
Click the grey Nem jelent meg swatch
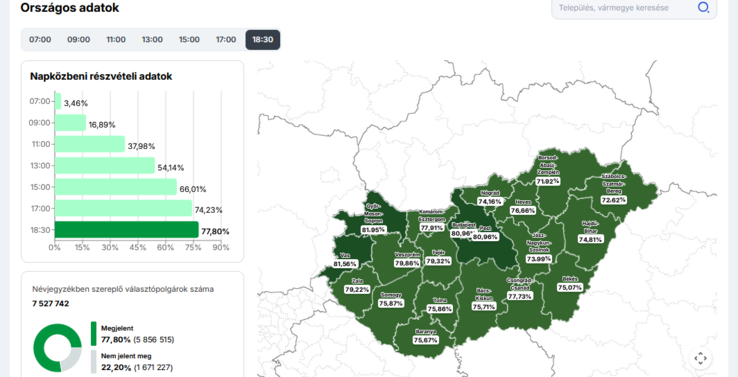pyautogui.click(x=94, y=361)
